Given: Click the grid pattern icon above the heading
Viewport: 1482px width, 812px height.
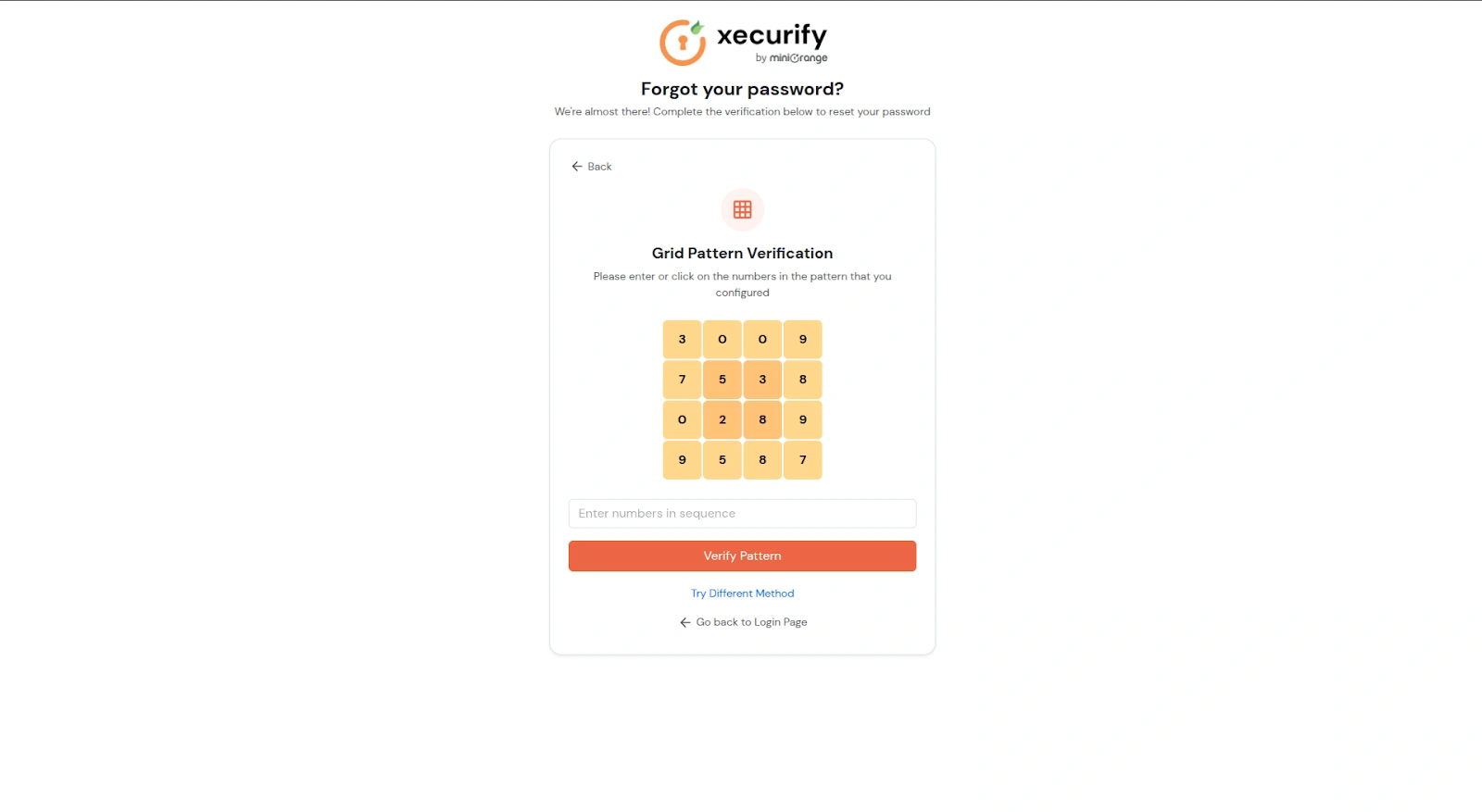Looking at the screenshot, I should 742,210.
